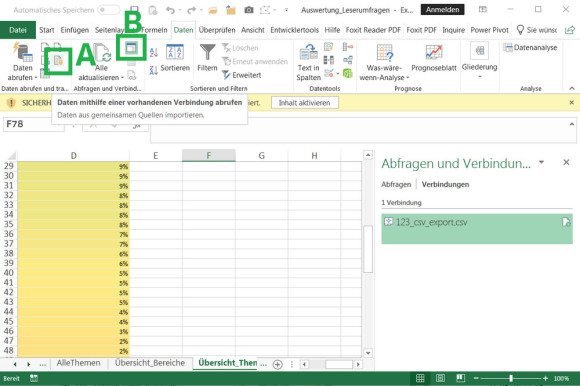Select the 123_csv_export.csv connection
This screenshot has height=386, width=580.
pyautogui.click(x=477, y=229)
